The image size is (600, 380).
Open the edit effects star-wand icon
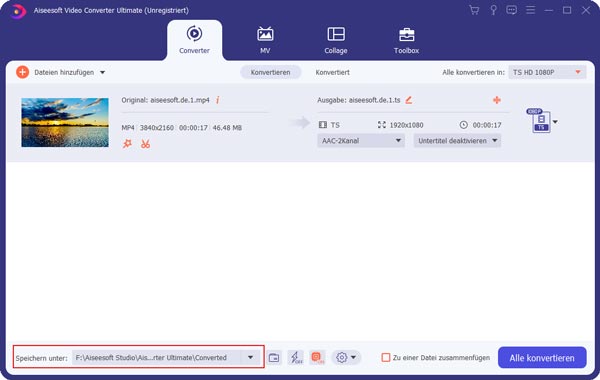click(x=127, y=144)
